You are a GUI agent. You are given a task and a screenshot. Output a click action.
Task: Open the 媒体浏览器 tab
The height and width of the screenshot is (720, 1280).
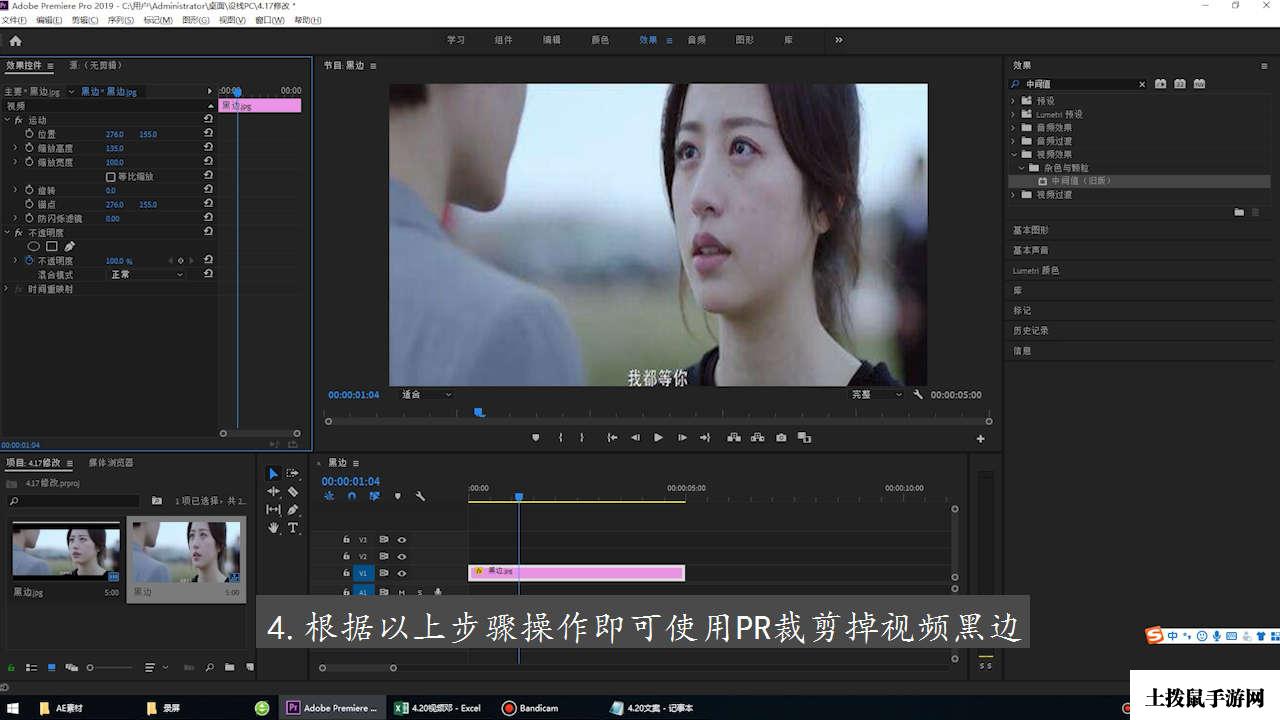coord(111,463)
